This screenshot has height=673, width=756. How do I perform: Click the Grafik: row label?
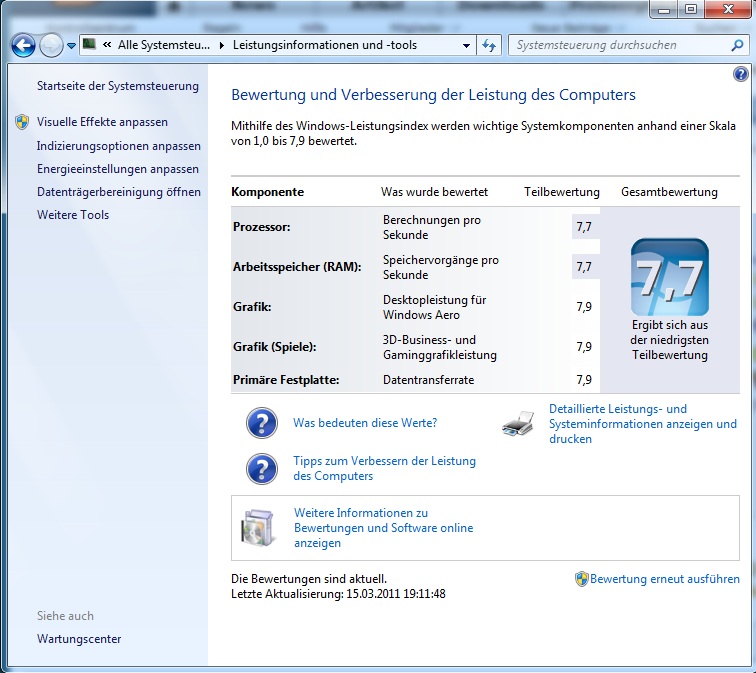[x=252, y=307]
